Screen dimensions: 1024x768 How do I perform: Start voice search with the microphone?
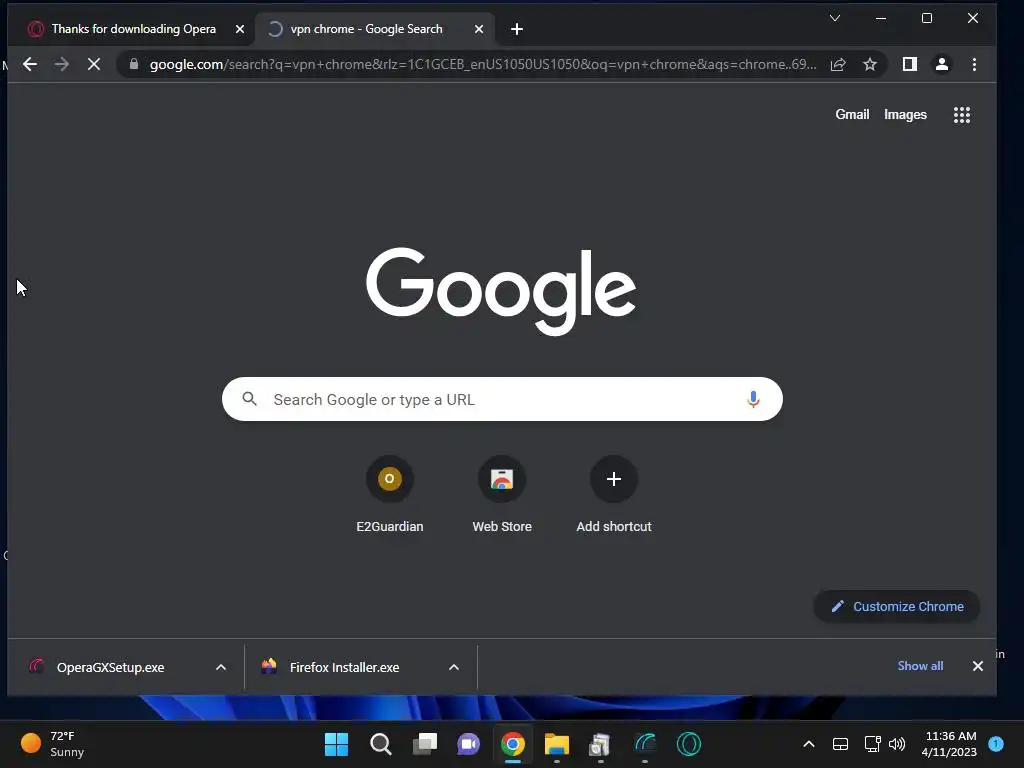pyautogui.click(x=753, y=399)
